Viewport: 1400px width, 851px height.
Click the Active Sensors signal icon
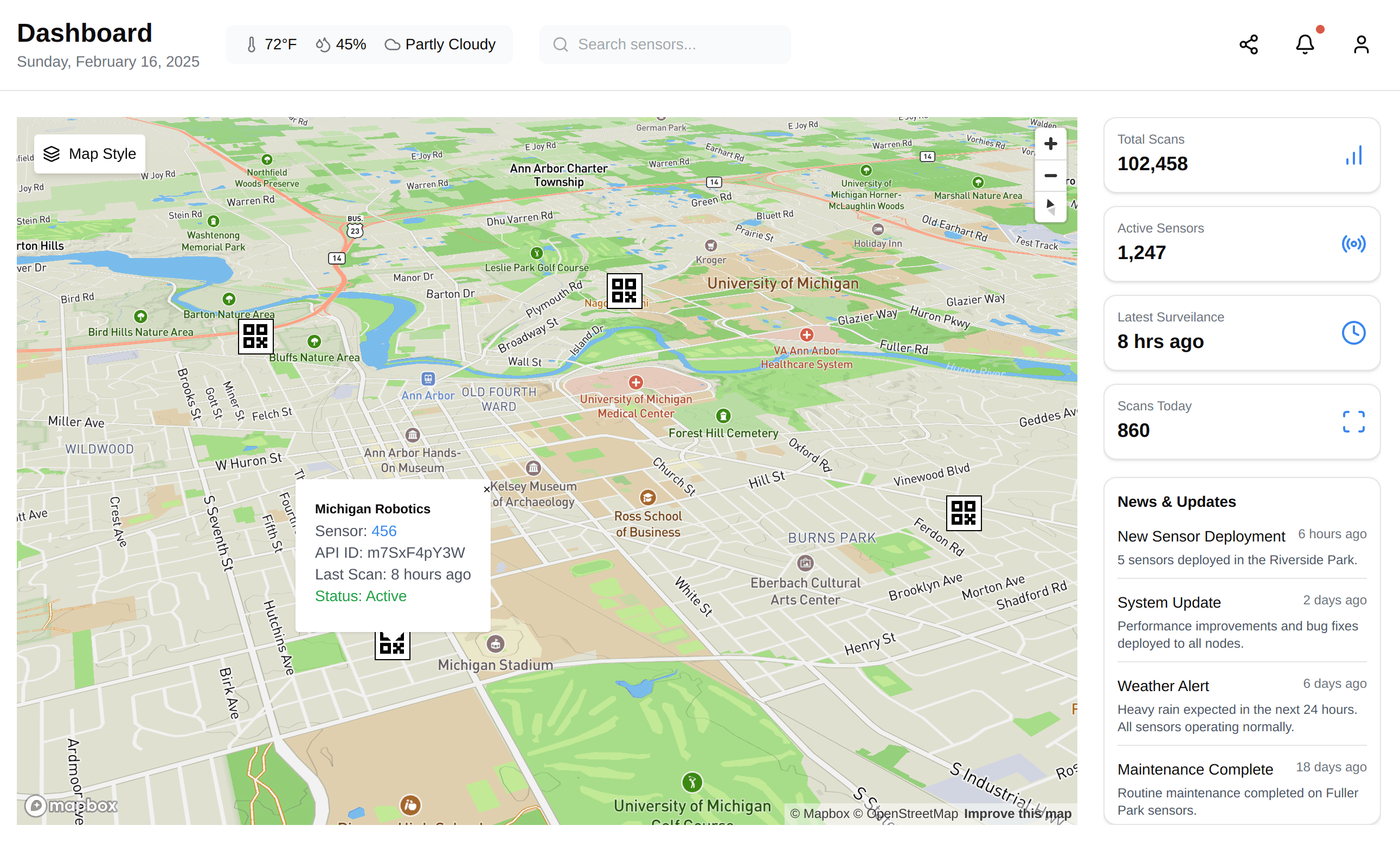click(1353, 244)
